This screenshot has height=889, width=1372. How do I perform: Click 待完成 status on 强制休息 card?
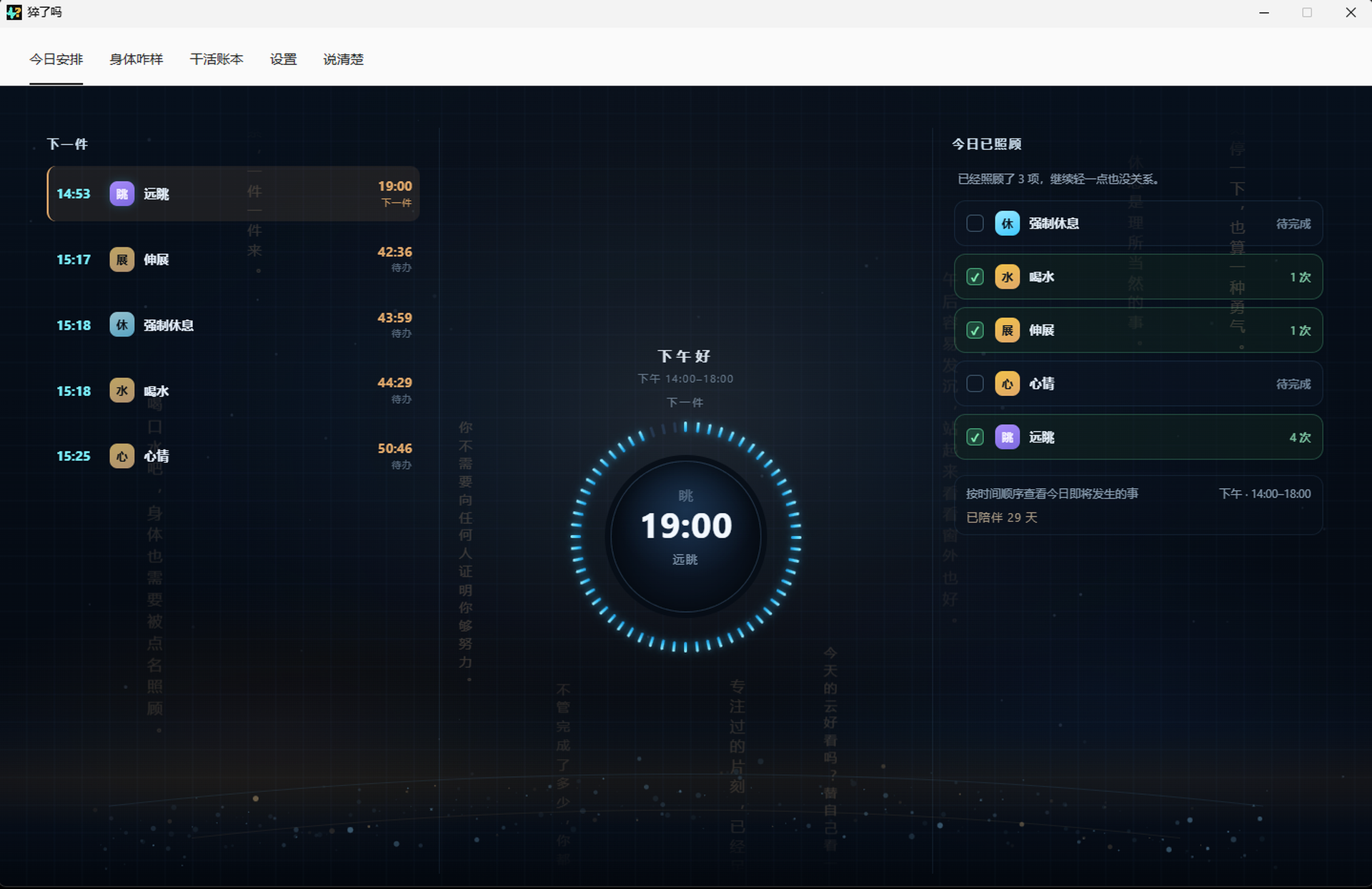point(1293,224)
